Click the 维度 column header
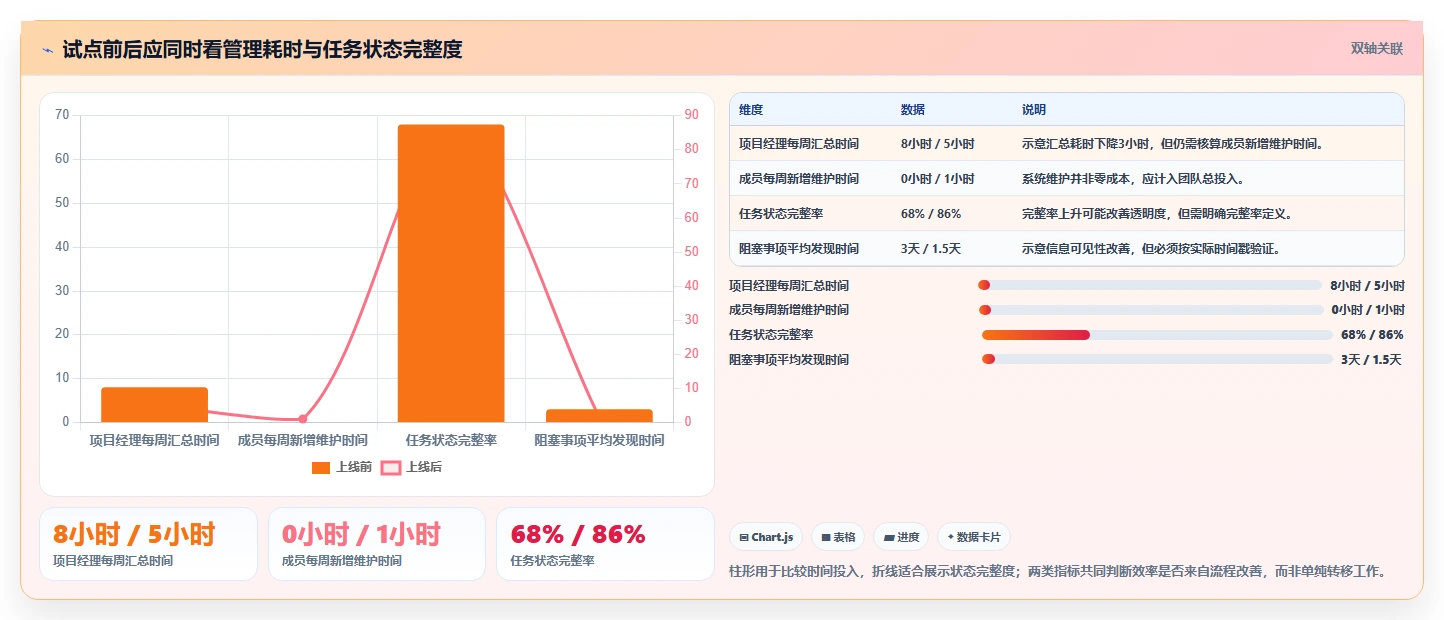The width and height of the screenshot is (1444, 620). click(x=750, y=110)
